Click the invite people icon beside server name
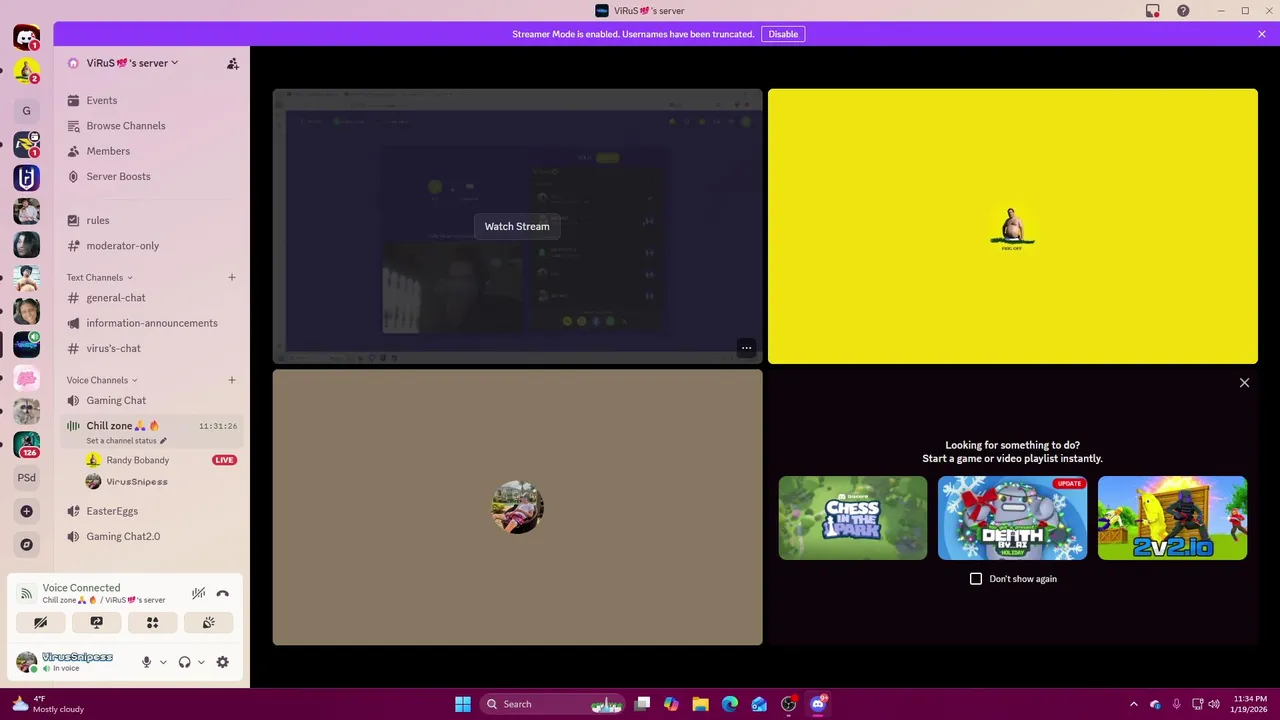 [232, 63]
